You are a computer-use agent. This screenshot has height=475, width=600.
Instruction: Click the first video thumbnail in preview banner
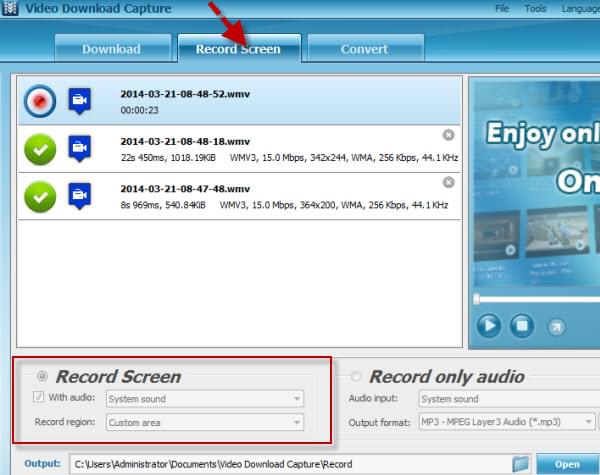[x=497, y=235]
